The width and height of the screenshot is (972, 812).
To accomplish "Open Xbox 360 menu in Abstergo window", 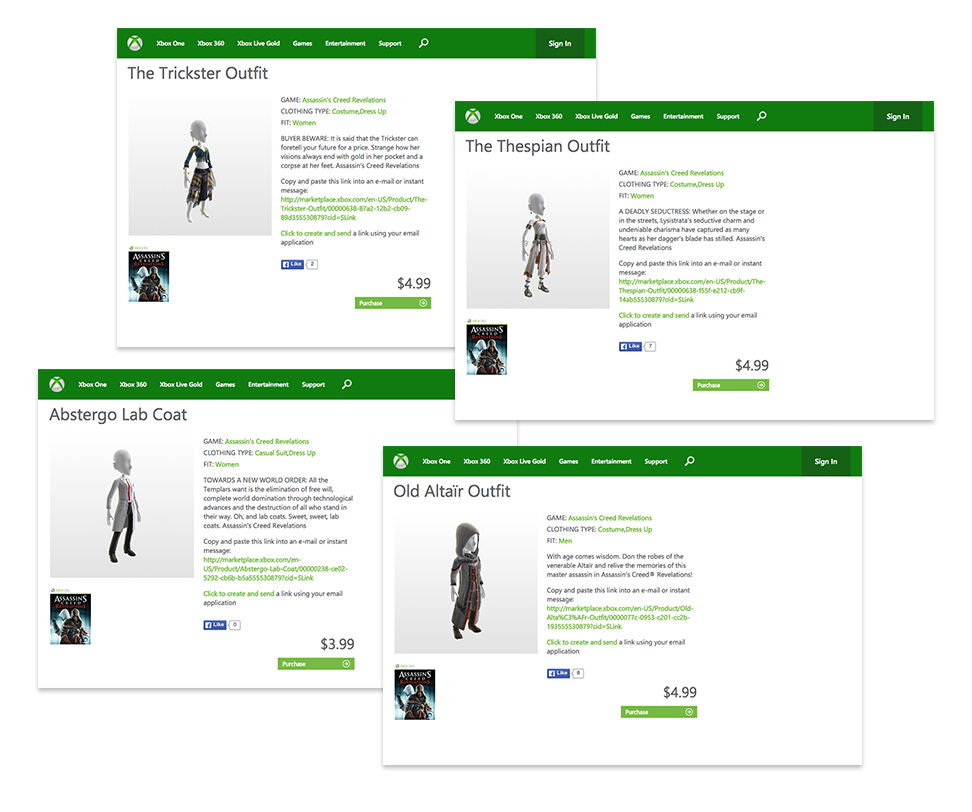I will pyautogui.click(x=133, y=384).
